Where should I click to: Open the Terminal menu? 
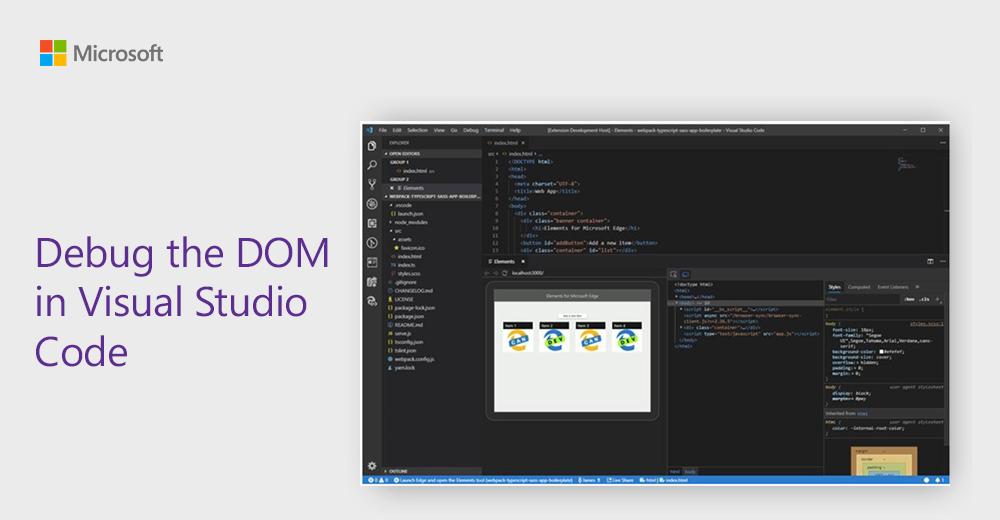[494, 130]
